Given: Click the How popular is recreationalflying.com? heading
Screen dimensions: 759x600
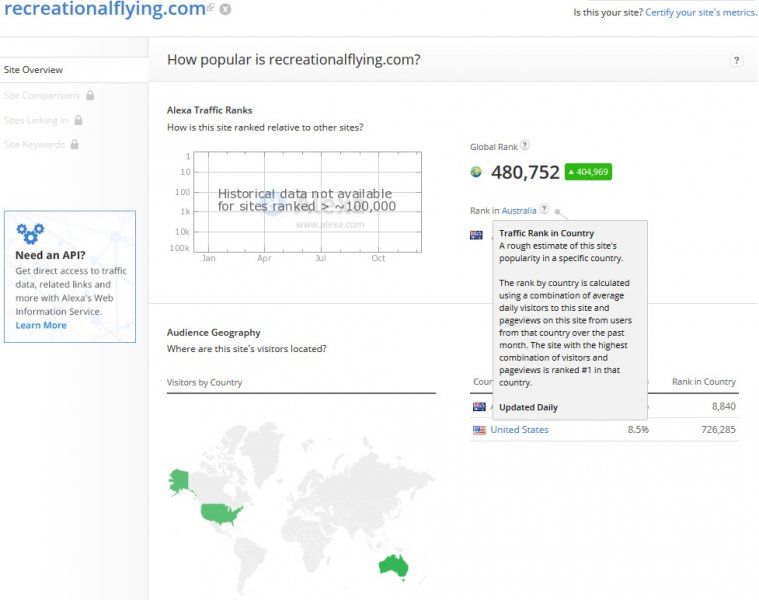Looking at the screenshot, I should 294,60.
